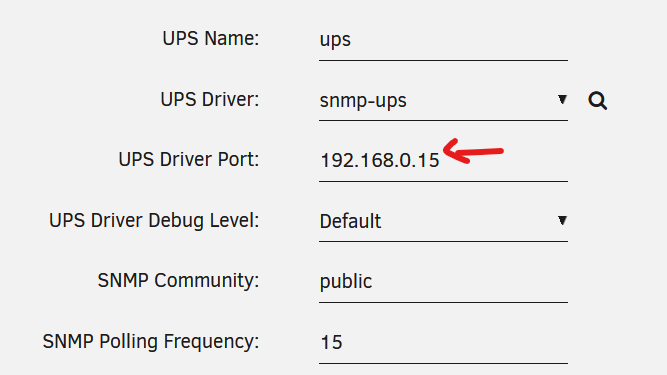Click the 'public' community value text

pos(346,282)
